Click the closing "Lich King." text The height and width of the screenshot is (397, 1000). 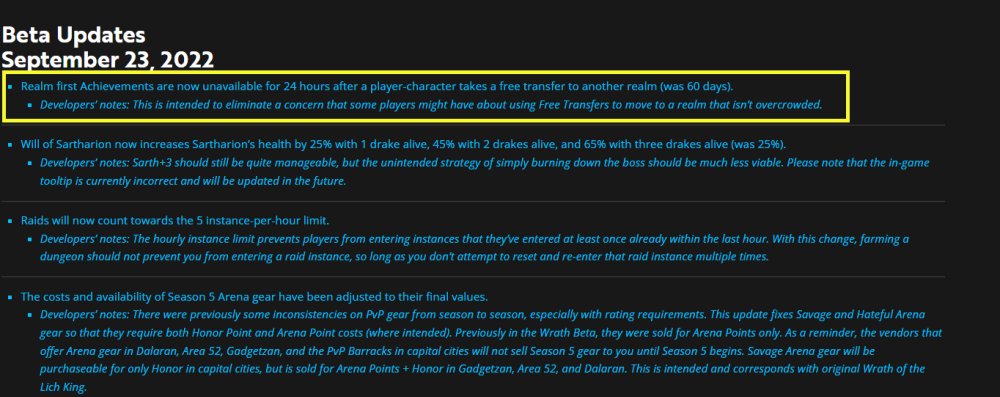pos(63,387)
